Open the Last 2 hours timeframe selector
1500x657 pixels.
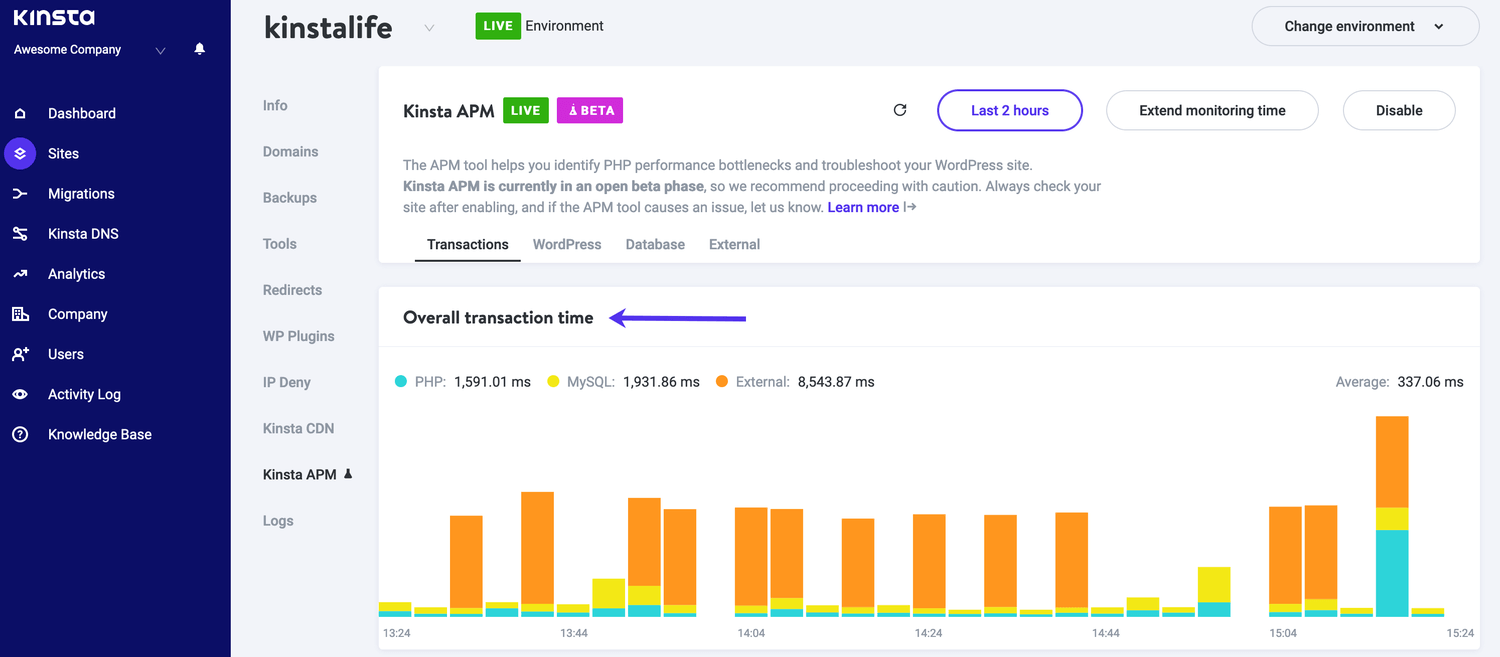pos(1010,110)
